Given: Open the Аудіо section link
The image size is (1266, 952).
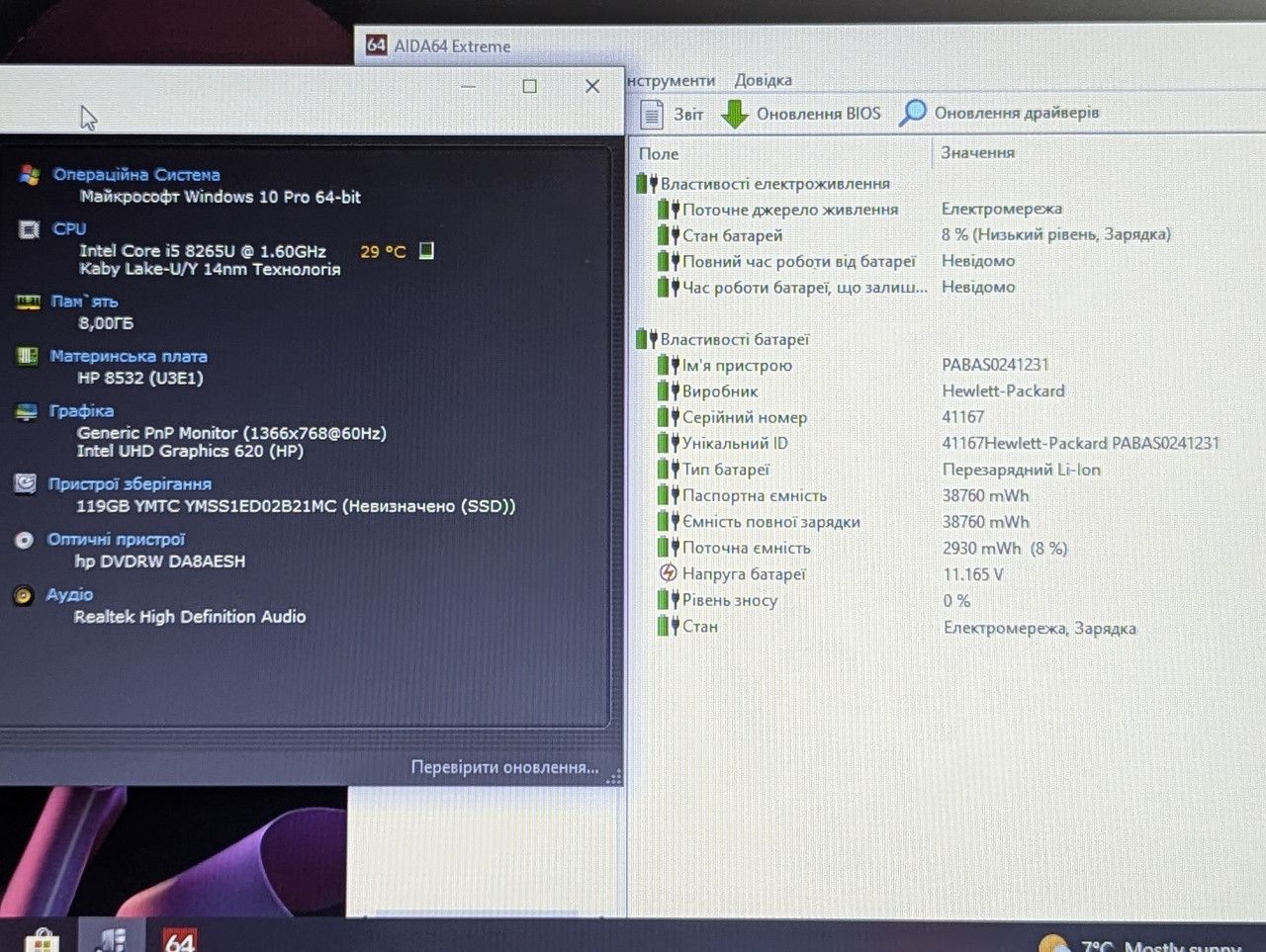Looking at the screenshot, I should 69,594.
